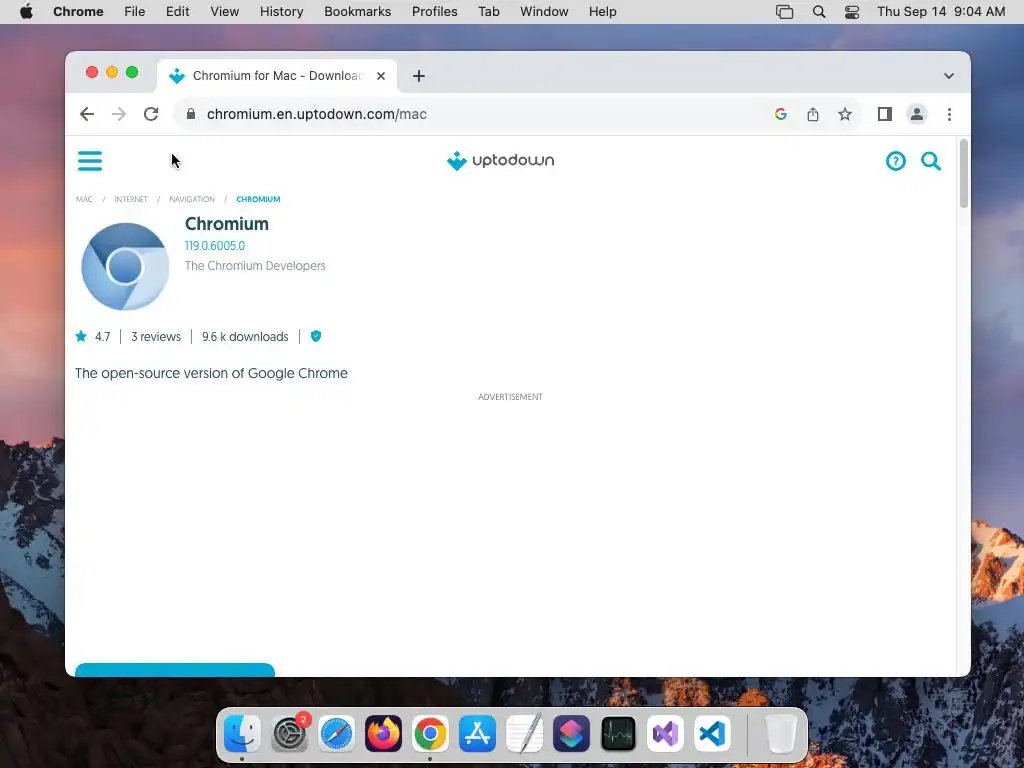Click the blue rating star icon

point(81,336)
